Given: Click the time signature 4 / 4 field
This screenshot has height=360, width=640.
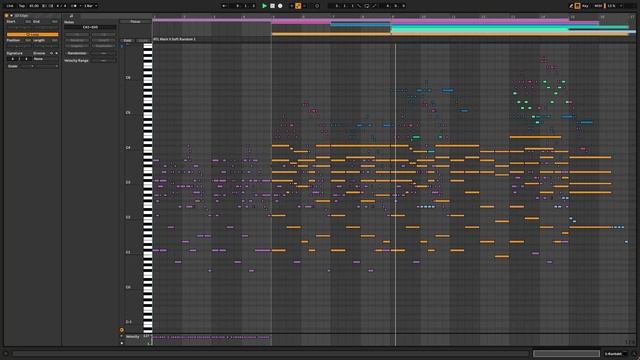Looking at the screenshot, I should coord(61,6).
